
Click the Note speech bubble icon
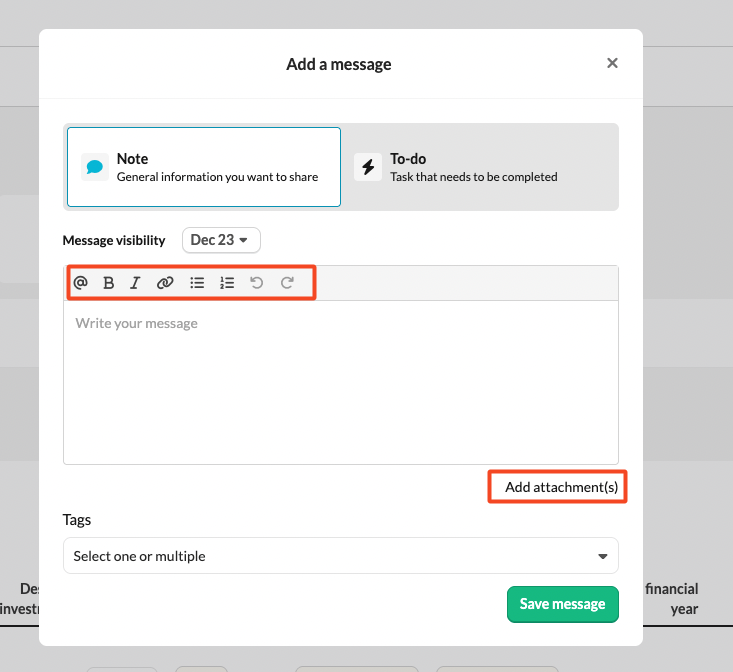coord(95,167)
